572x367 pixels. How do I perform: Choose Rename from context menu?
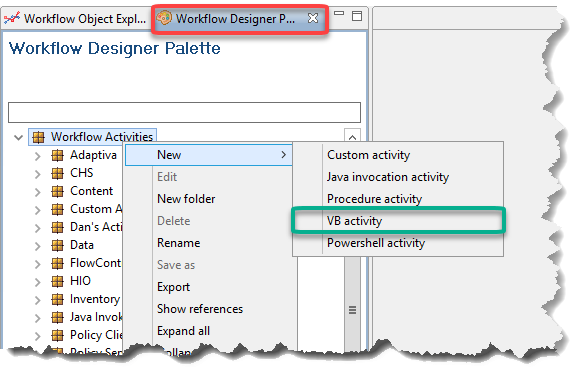(209, 243)
